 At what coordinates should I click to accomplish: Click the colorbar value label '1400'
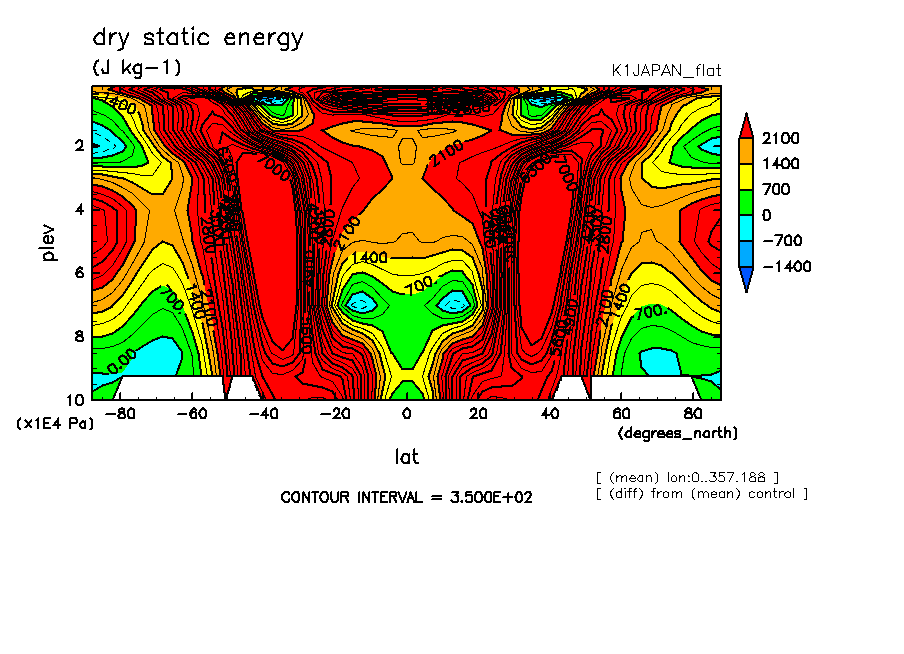coord(781,164)
